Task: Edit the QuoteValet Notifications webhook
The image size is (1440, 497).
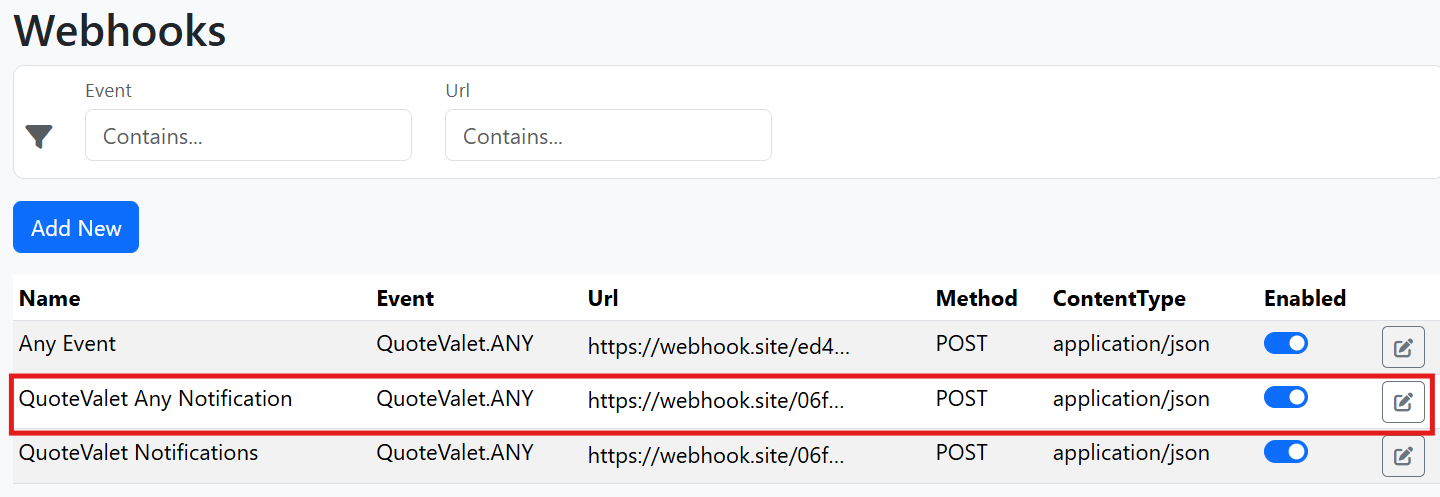Action: [1403, 456]
